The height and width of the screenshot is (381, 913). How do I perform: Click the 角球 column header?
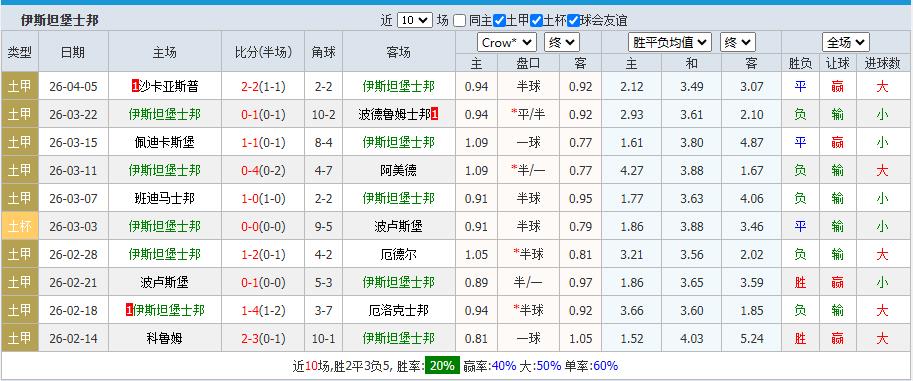[324, 52]
